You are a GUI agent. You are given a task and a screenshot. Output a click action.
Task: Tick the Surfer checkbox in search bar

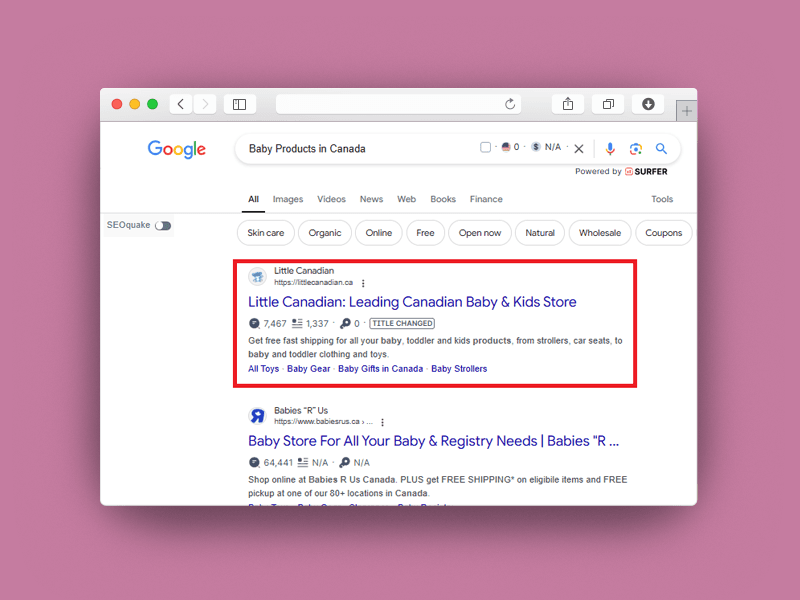[486, 148]
